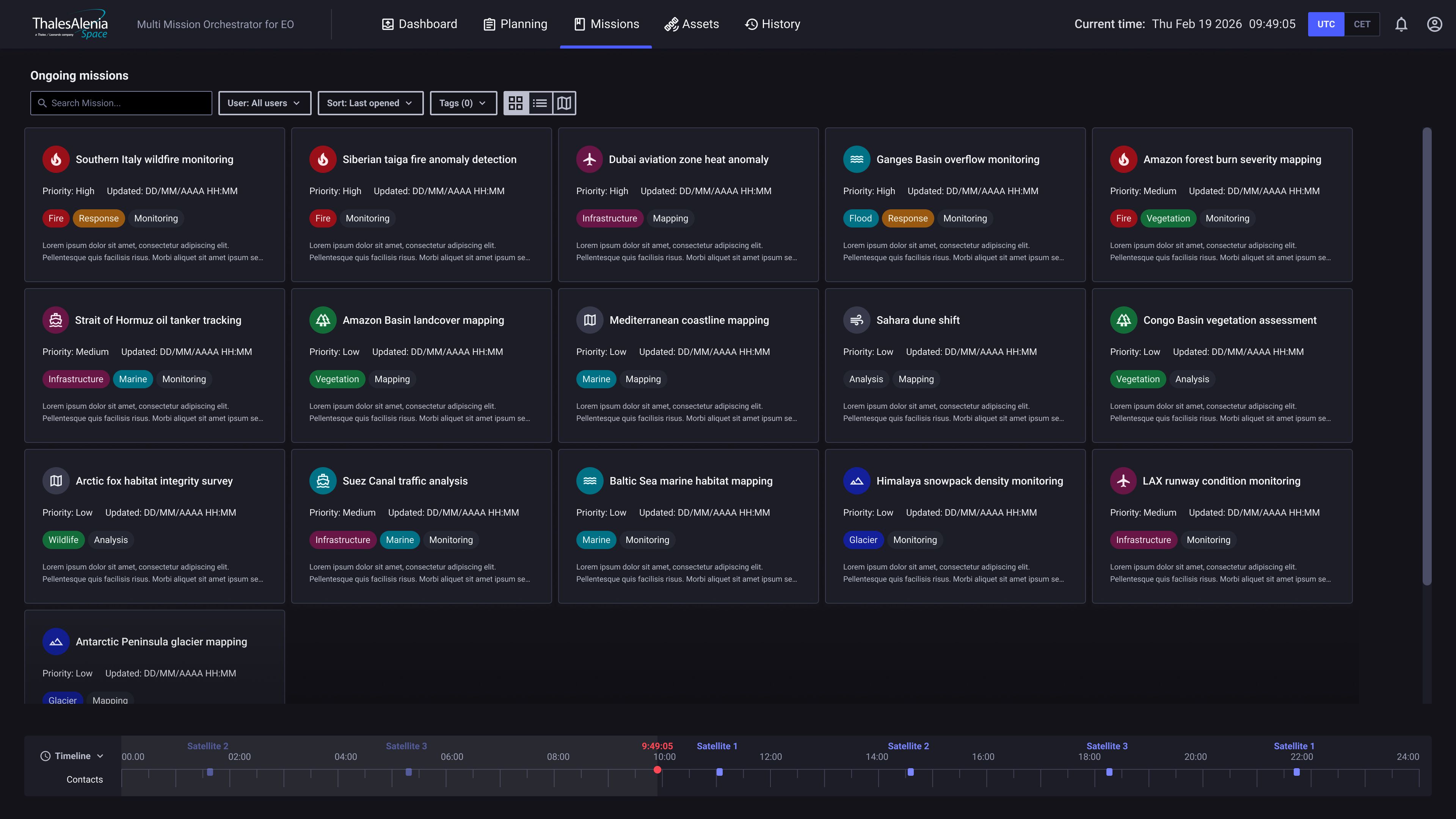This screenshot has width=1456, height=819.
Task: Expand the Timeline dropdown chevron
Action: (100, 756)
